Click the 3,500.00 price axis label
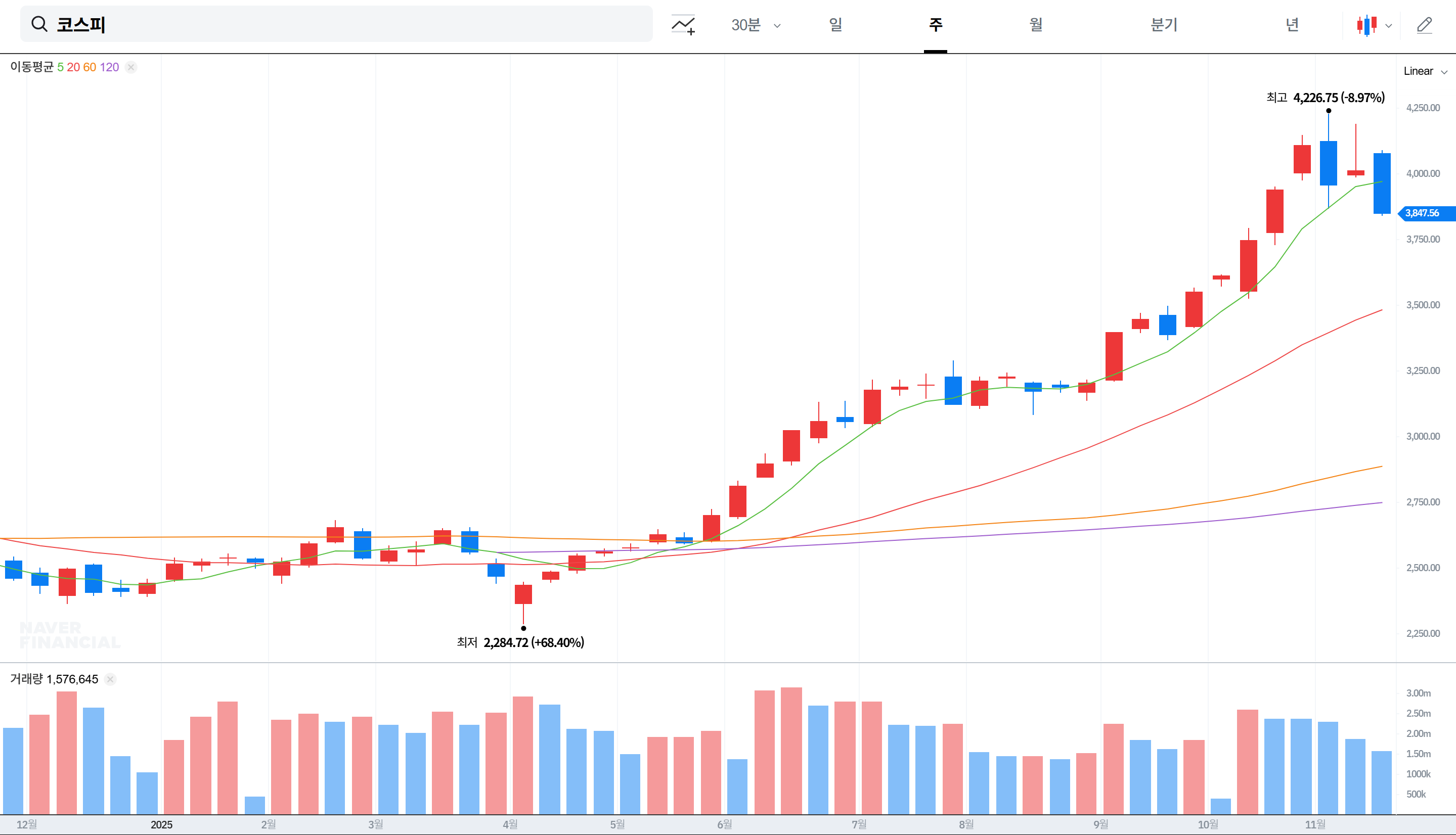This screenshot has height=835, width=1456. [x=1423, y=305]
